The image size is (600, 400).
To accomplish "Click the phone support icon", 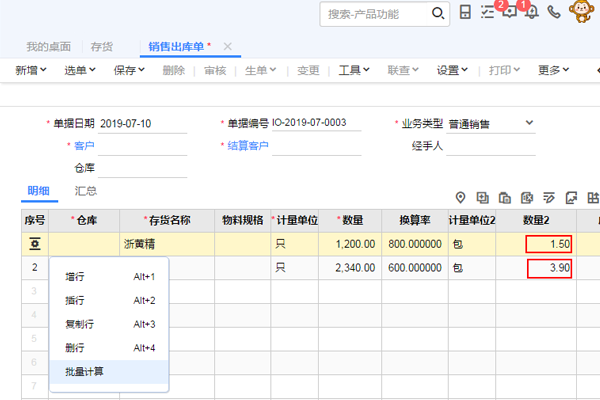I will tap(554, 13).
